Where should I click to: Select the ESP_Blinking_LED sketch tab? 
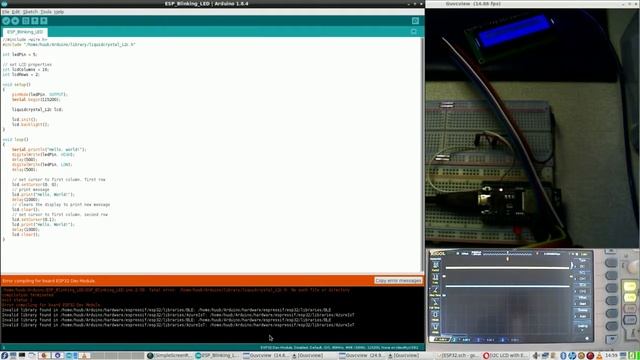click(25, 32)
